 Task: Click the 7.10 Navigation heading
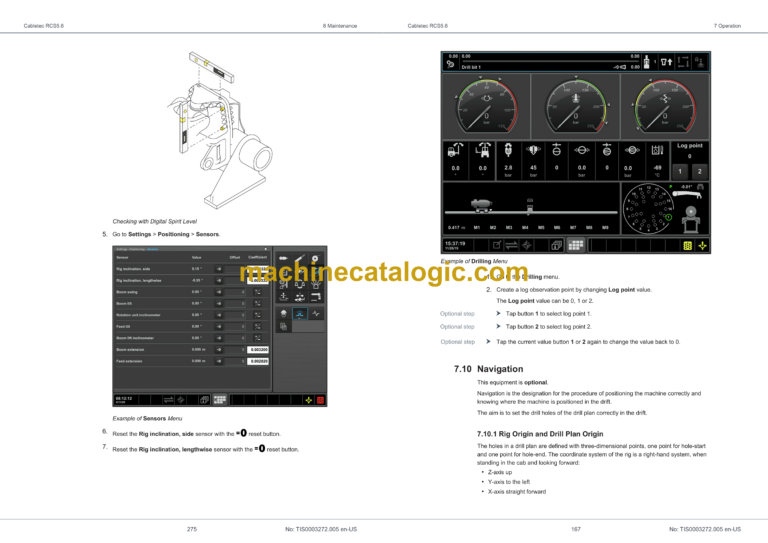pos(488,369)
